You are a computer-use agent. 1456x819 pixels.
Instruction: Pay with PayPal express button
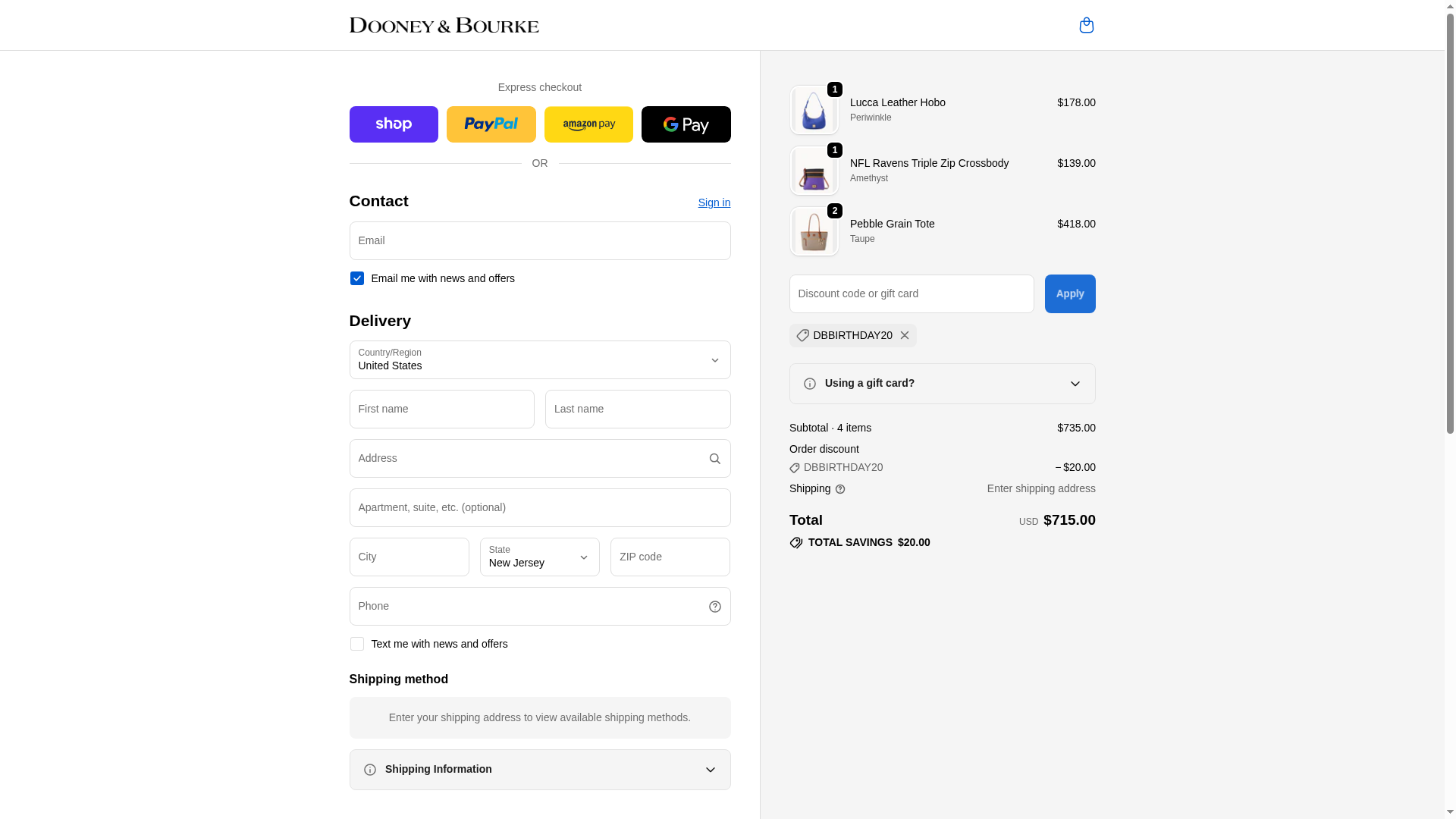[x=491, y=124]
